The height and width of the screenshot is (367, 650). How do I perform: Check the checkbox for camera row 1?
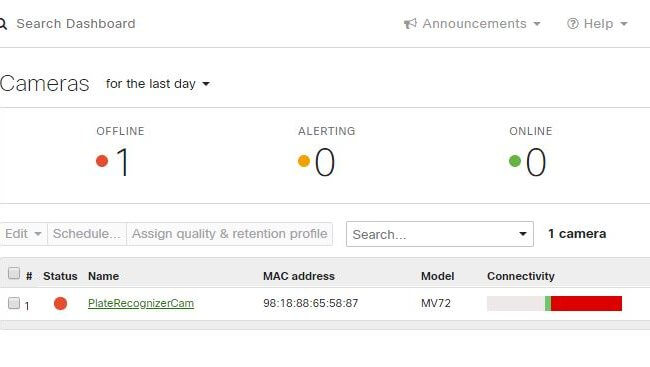[14, 303]
